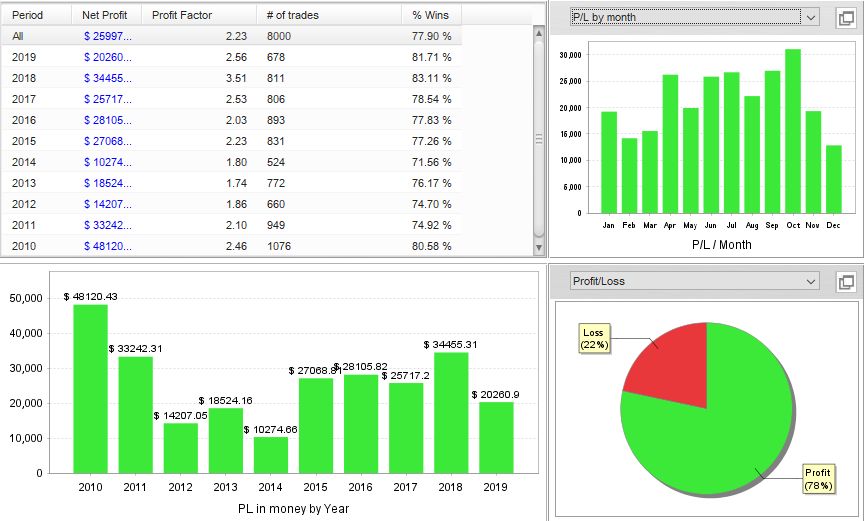Click the Profit (78%) pie label
Image resolution: width=865 pixels, height=521 pixels.
pyautogui.click(x=818, y=479)
